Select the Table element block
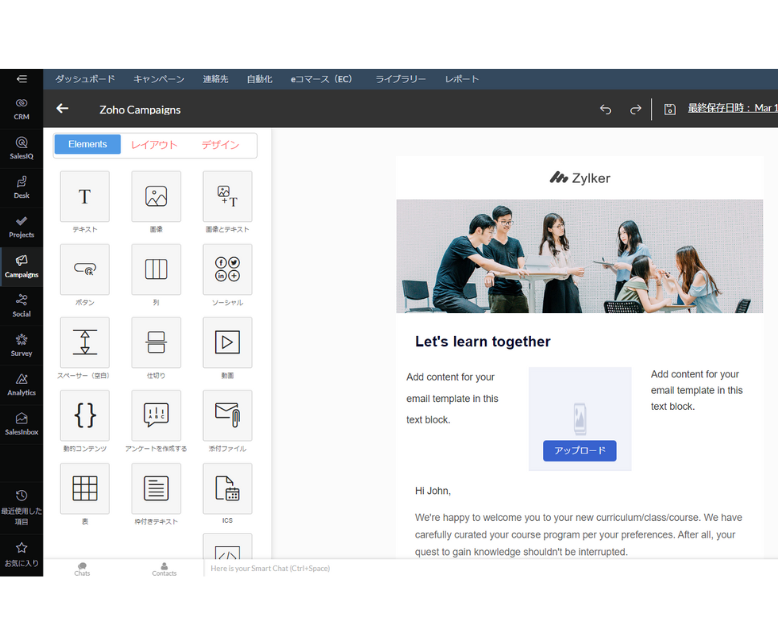This screenshot has height=641, width=778. (85, 489)
